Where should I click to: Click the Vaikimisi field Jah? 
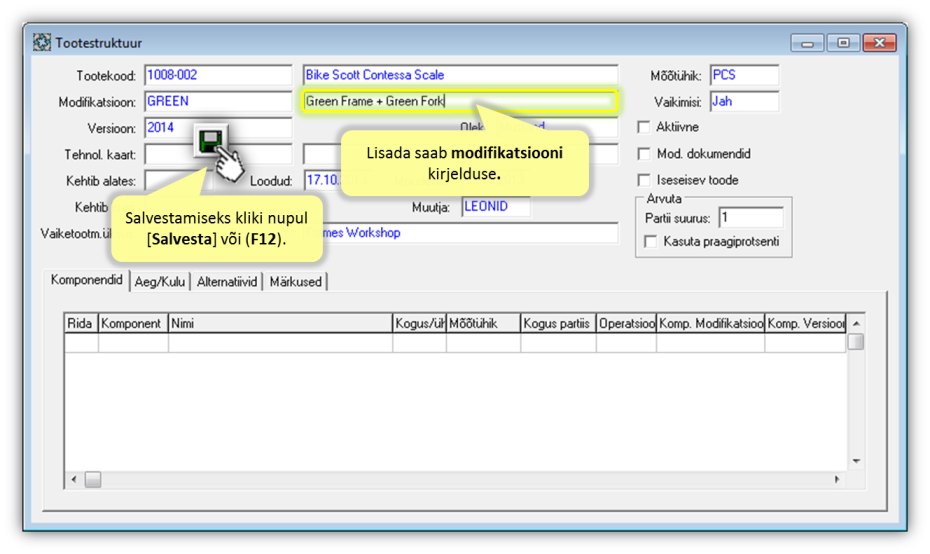click(744, 101)
